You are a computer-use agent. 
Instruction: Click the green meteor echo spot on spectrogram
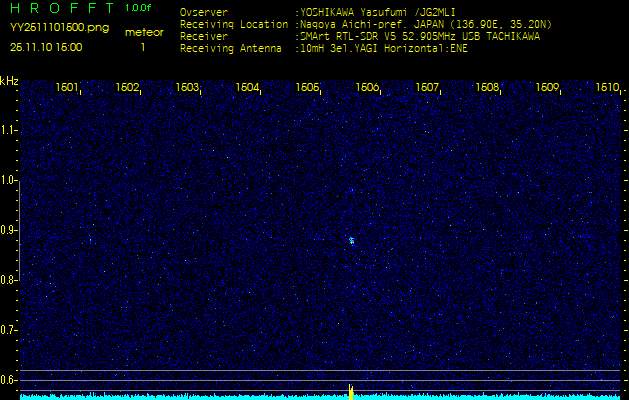351,240
